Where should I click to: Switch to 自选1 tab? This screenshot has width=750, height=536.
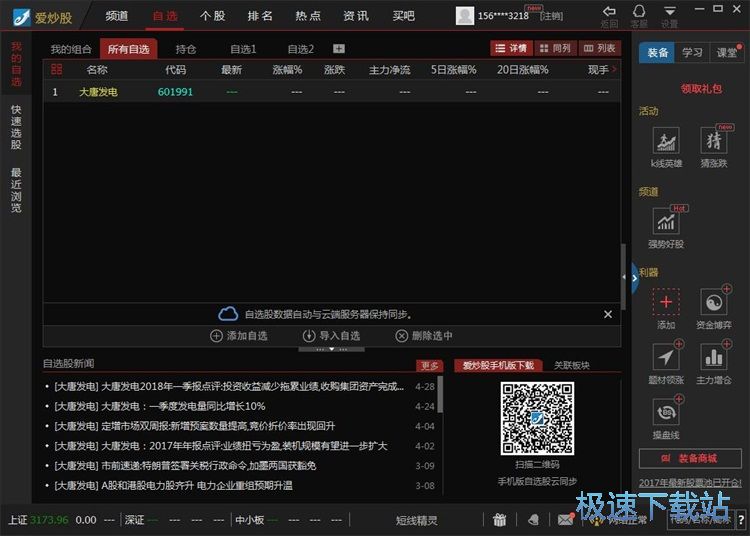pos(243,49)
